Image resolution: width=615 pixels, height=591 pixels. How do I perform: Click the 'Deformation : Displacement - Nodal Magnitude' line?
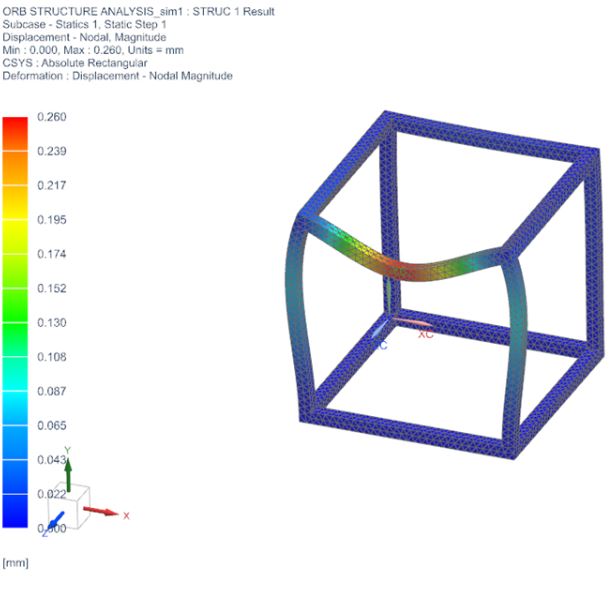[x=117, y=76]
